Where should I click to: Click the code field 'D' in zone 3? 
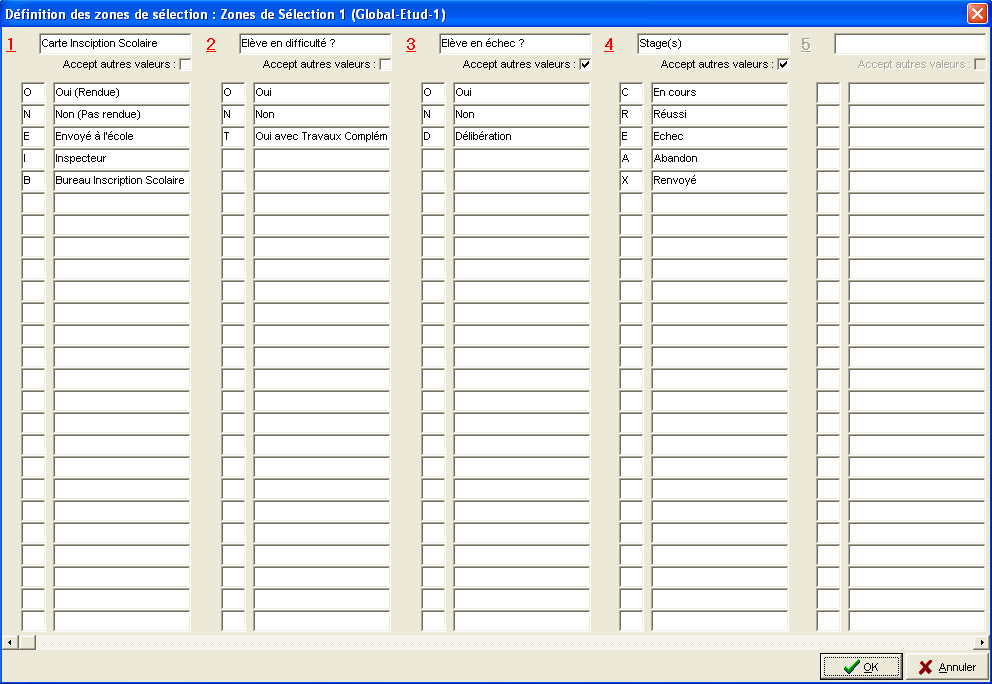pos(433,137)
